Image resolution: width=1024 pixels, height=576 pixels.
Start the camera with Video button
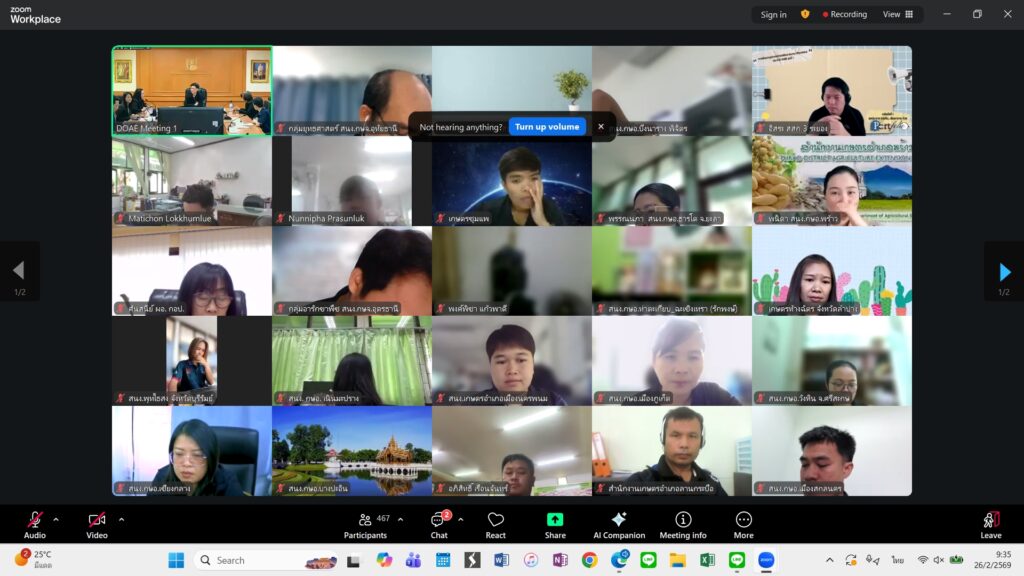pos(97,523)
